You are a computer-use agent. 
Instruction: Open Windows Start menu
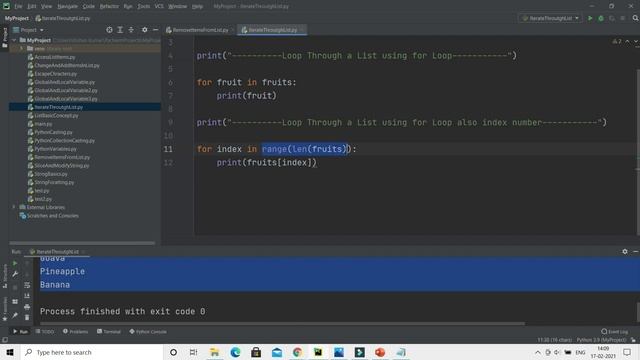(x=10, y=352)
